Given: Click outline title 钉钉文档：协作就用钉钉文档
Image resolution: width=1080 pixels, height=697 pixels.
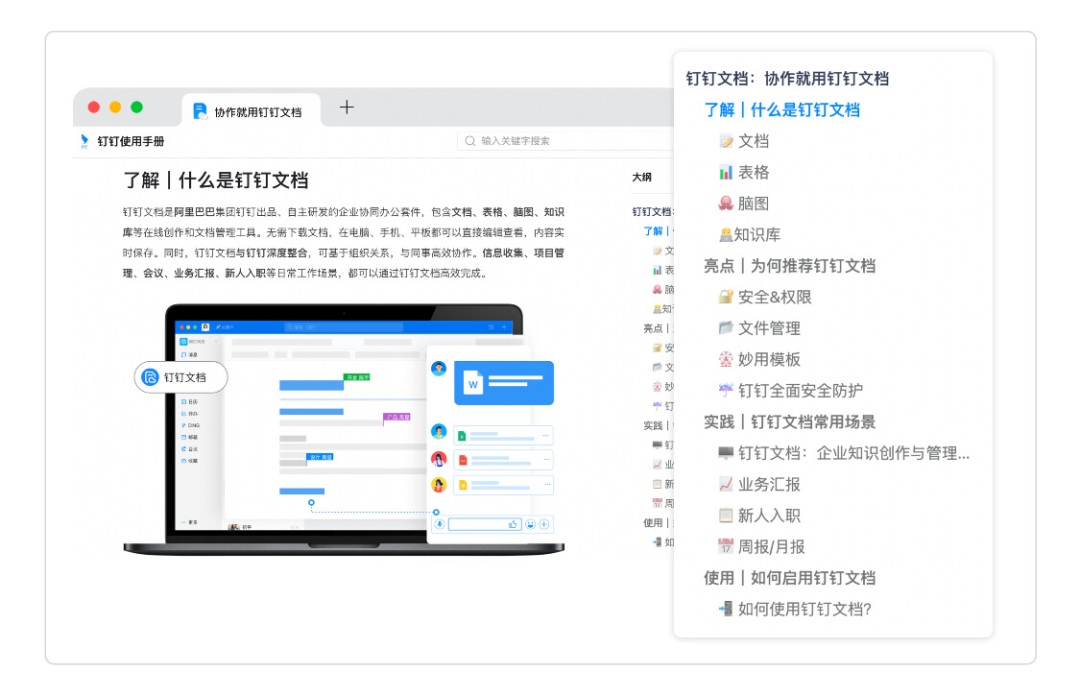Looking at the screenshot, I should (787, 79).
